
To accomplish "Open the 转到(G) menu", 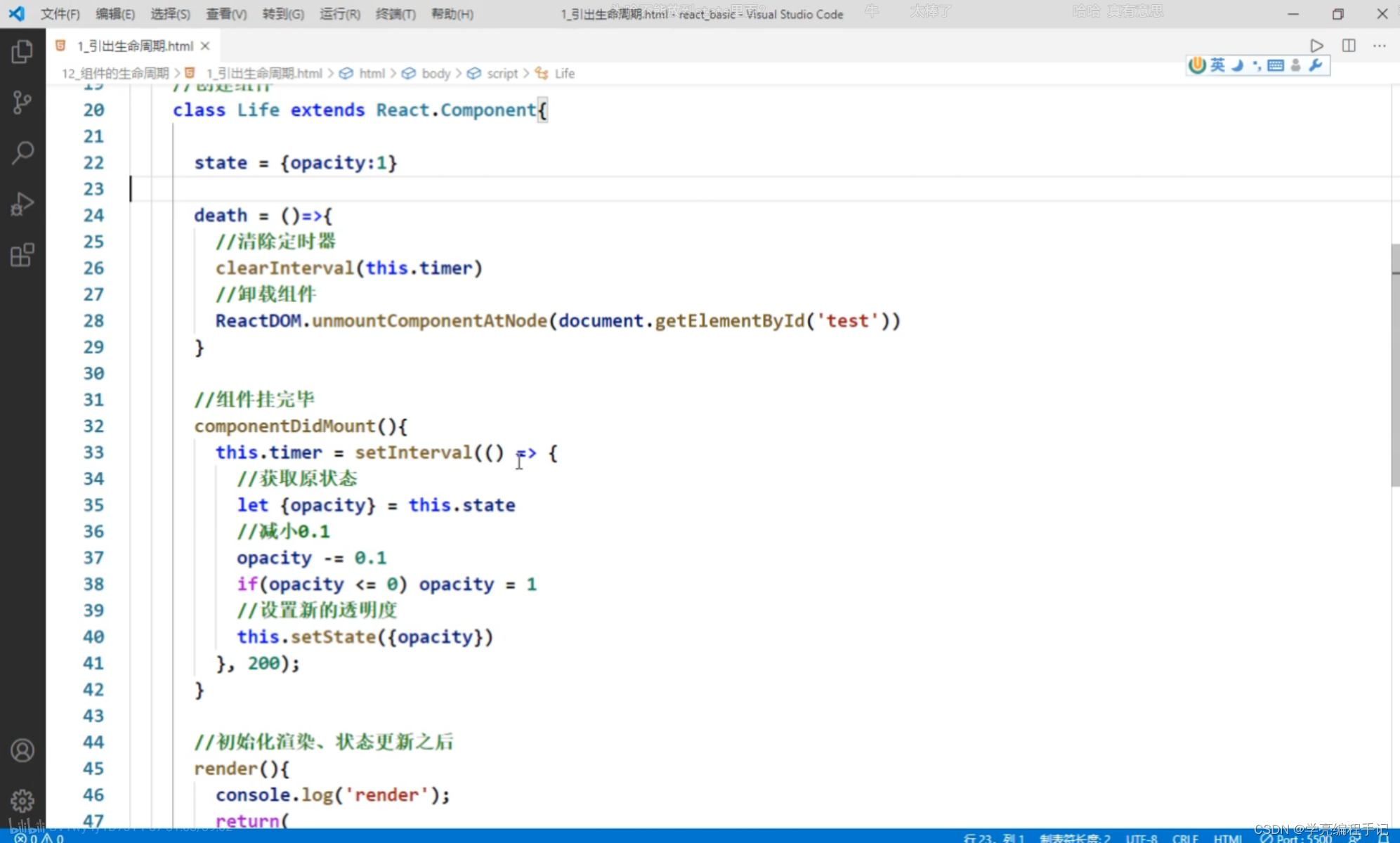I will pos(283,14).
